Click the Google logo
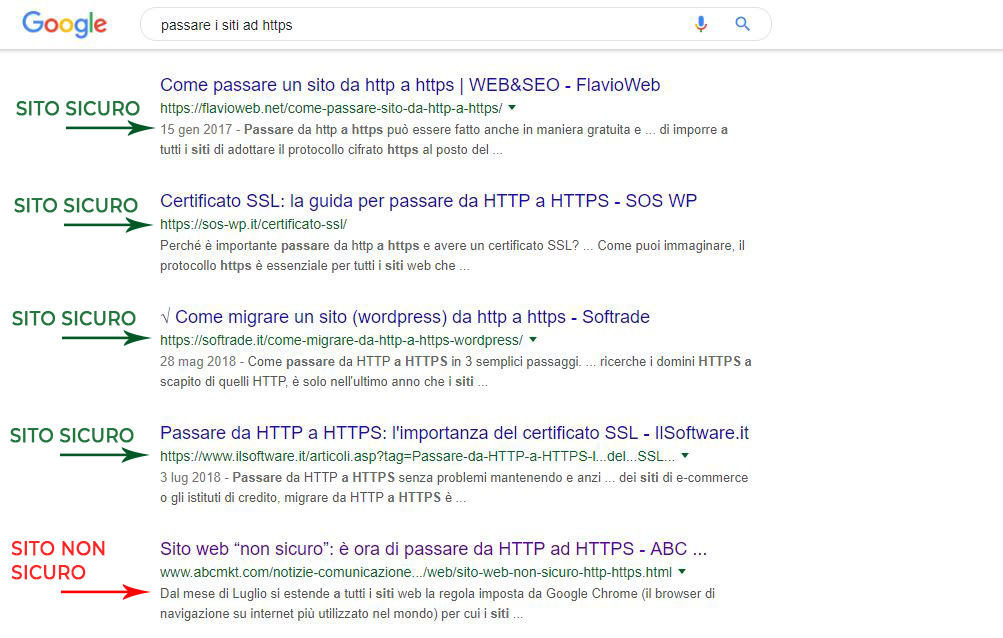The height and width of the screenshot is (638, 1003). 64,24
